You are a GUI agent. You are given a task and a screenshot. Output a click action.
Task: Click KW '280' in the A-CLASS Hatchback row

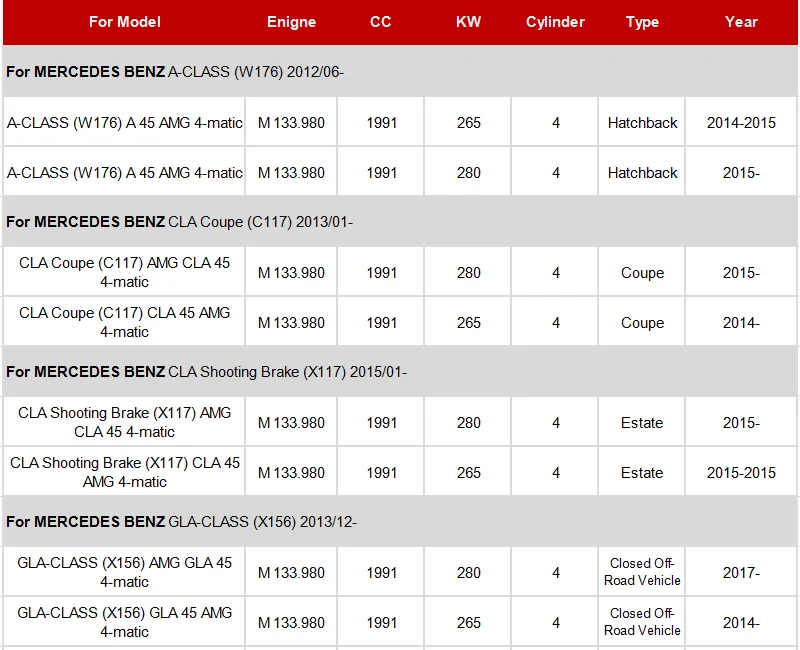point(468,172)
